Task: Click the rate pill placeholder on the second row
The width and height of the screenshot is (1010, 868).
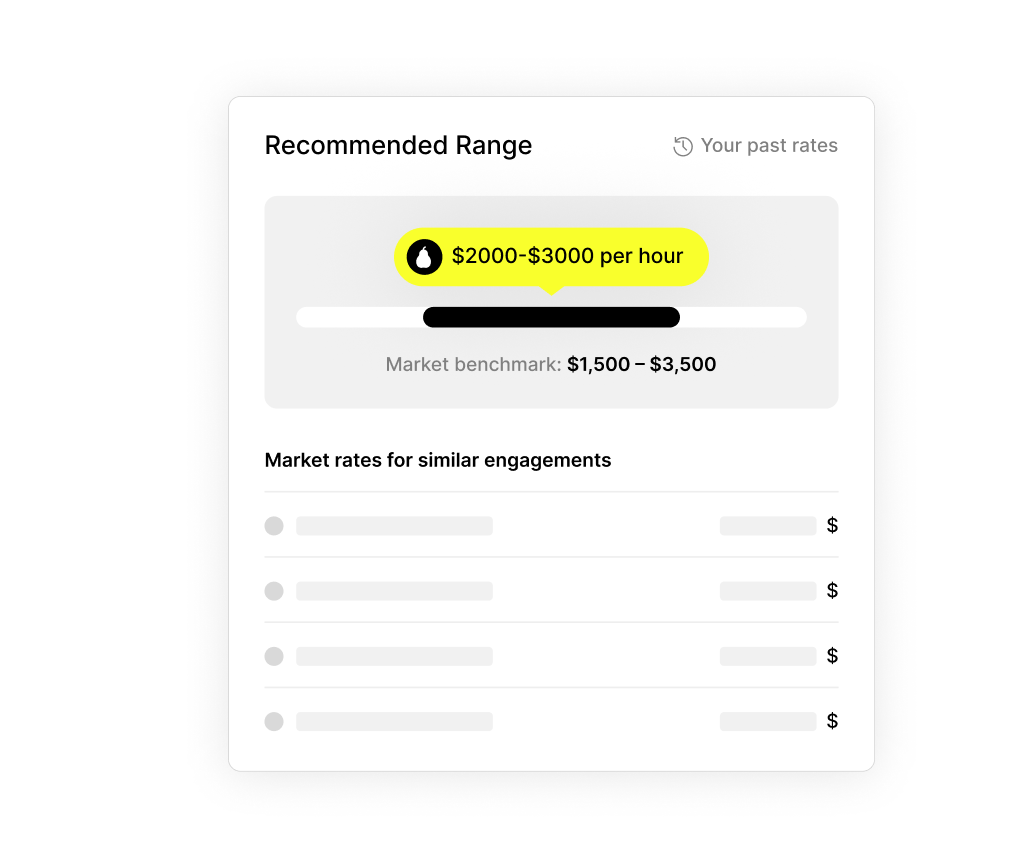Action: pyautogui.click(x=768, y=591)
